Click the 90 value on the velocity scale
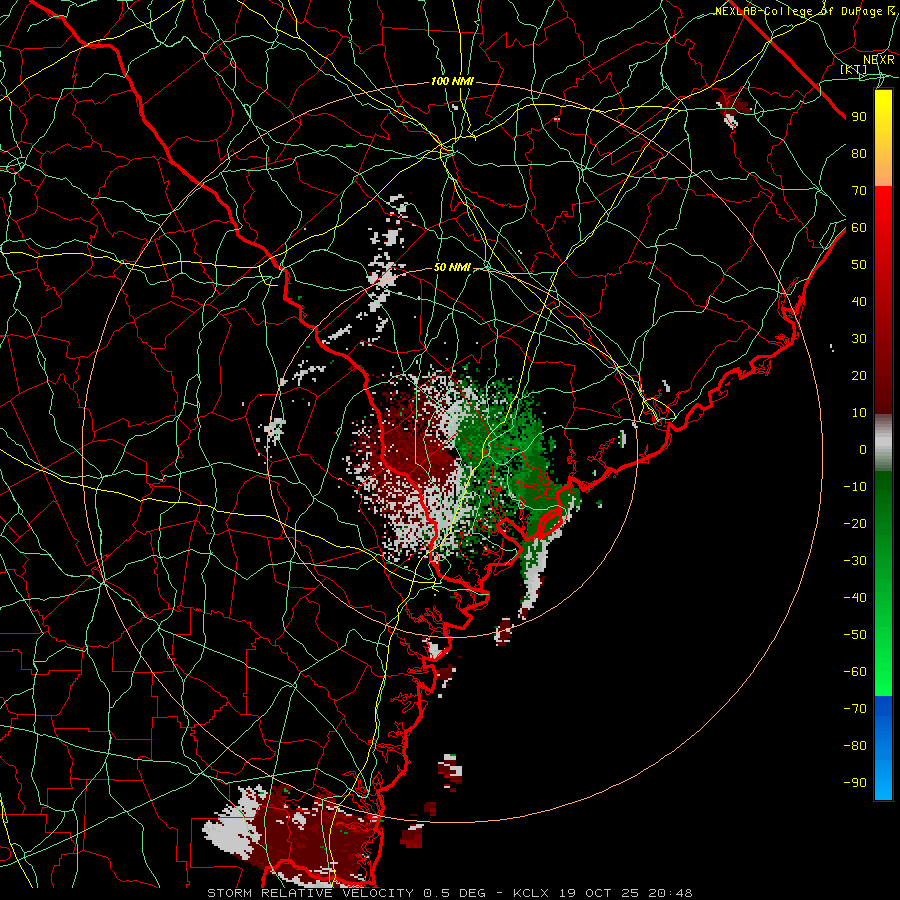 (x=859, y=117)
